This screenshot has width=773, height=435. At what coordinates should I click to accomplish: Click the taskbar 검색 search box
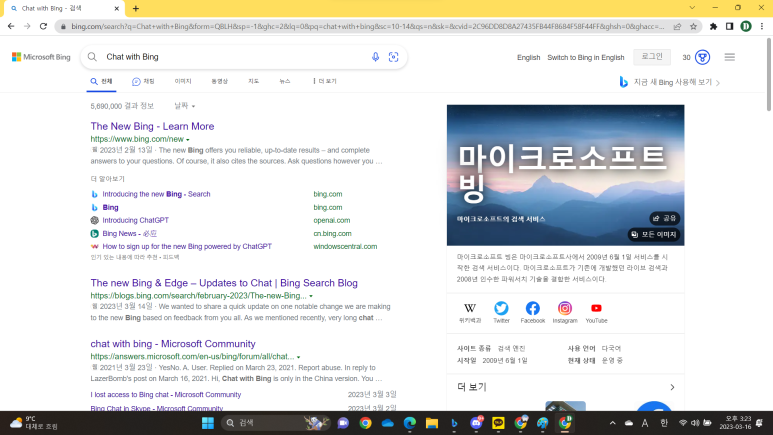click(x=275, y=423)
